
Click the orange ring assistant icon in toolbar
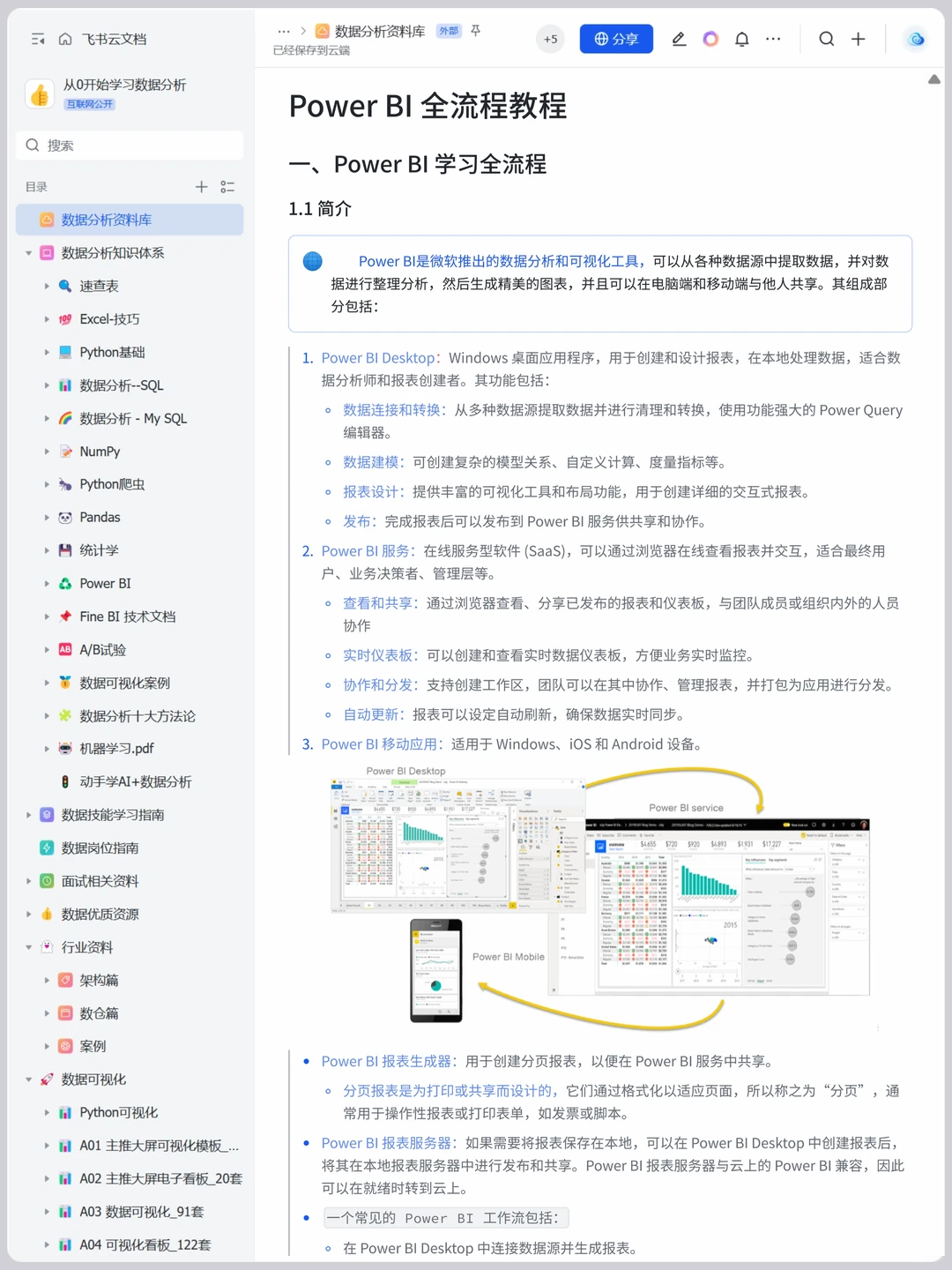pos(710,39)
